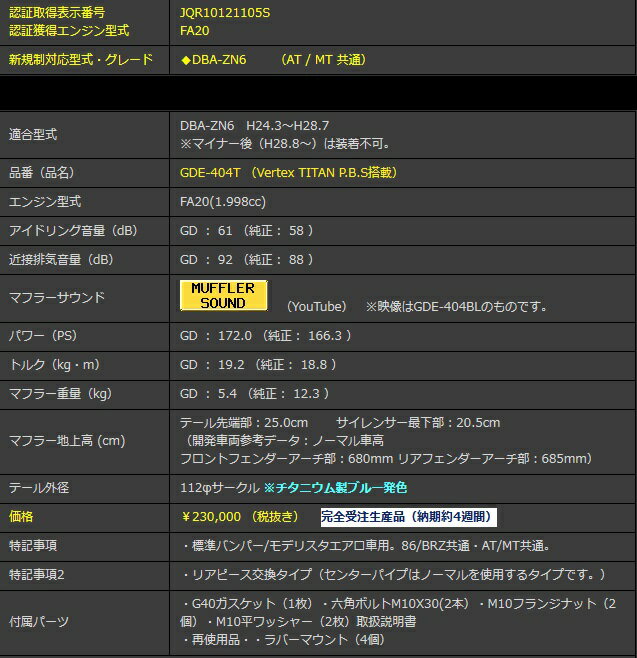Click the ◆DBA-ZN6 grade entry
Image resolution: width=637 pixels, height=658 pixels.
[x=213, y=59]
